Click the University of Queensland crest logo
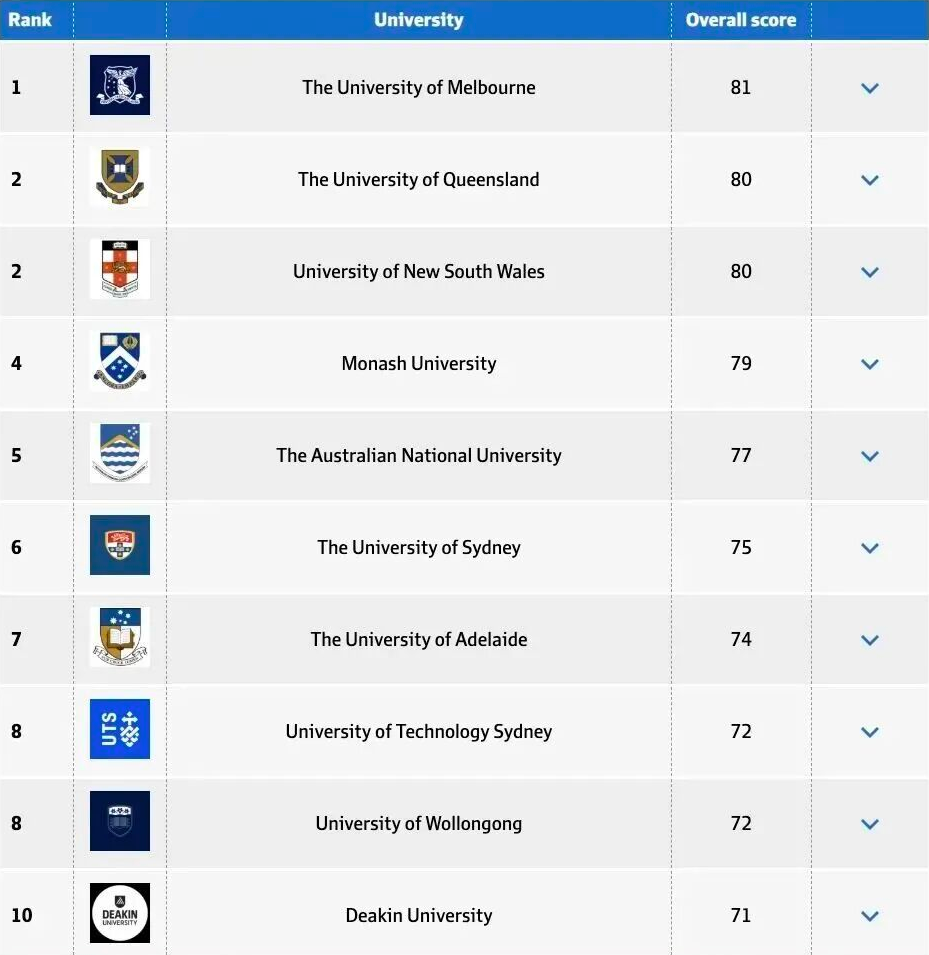929x955 pixels. [120, 178]
